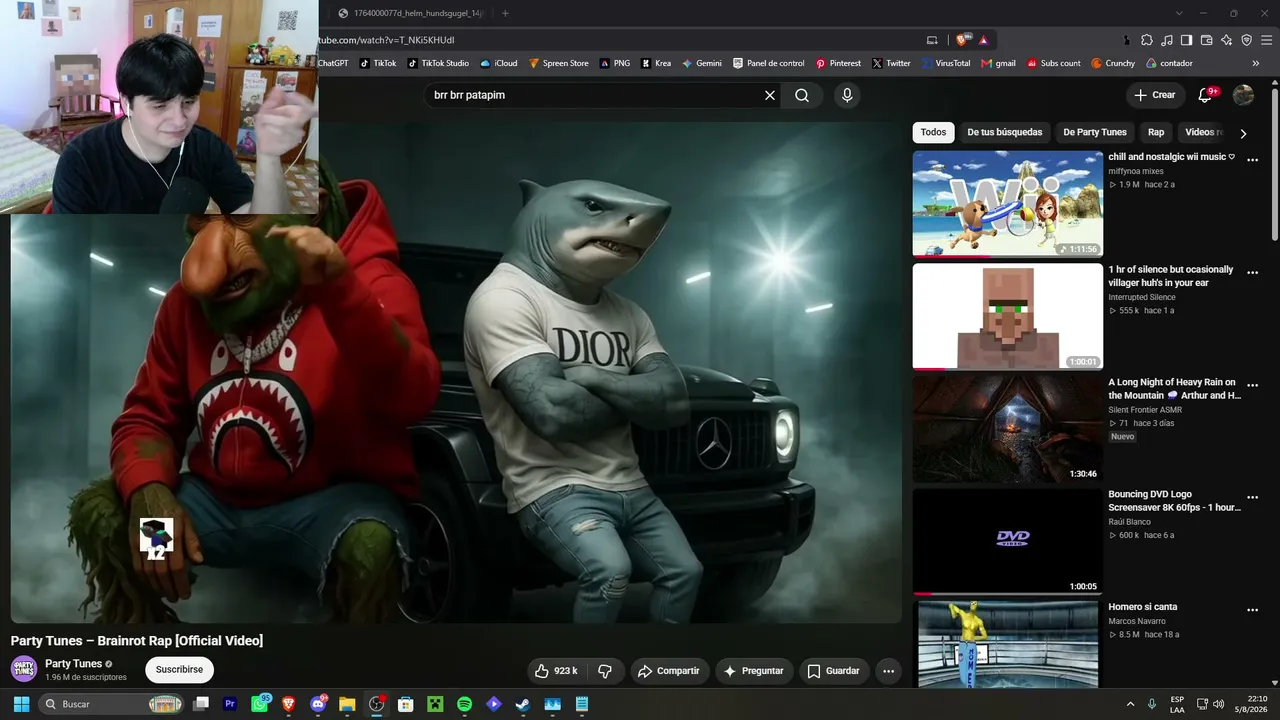Click the Preguntar button
This screenshot has width=1280, height=720.
(x=754, y=671)
